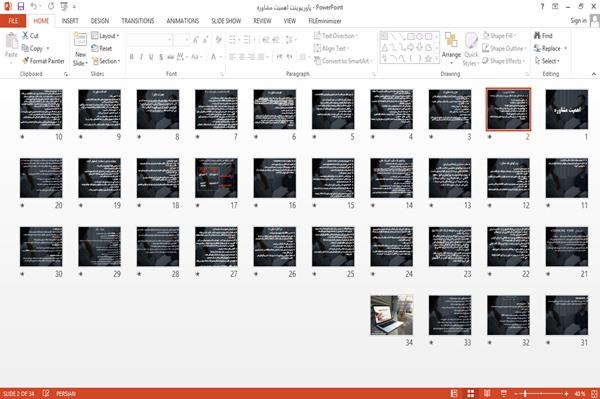The height and width of the screenshot is (399, 600).
Task: Switch to the REVIEW tab
Action: (262, 21)
